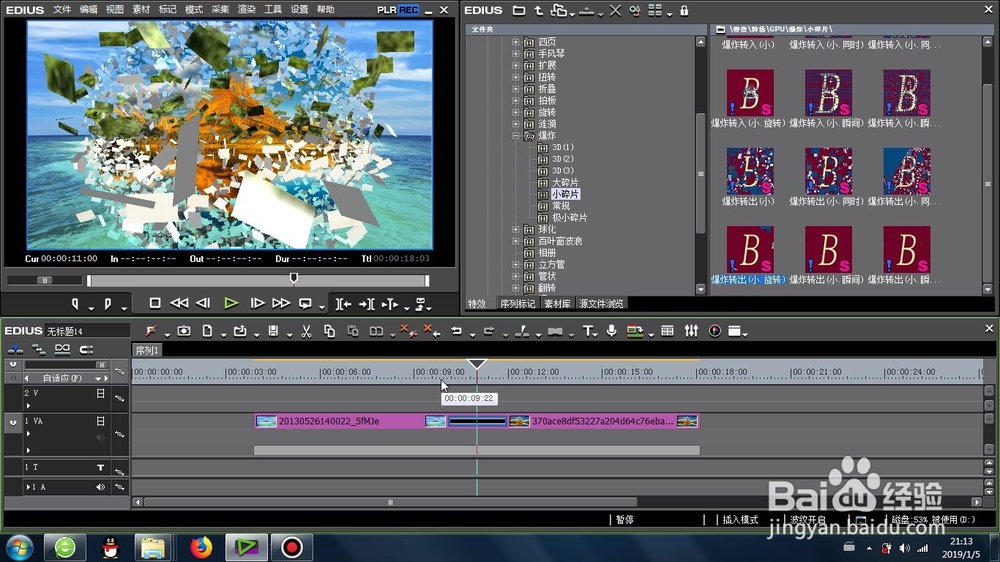Viewport: 1000px width, 562px height.
Task: Click the timeline horizontal scrollbar
Action: [x=390, y=502]
